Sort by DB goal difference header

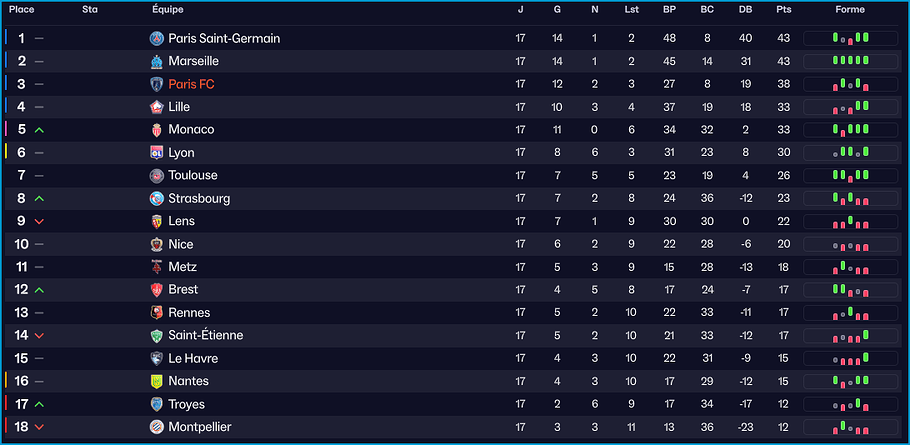tap(745, 10)
